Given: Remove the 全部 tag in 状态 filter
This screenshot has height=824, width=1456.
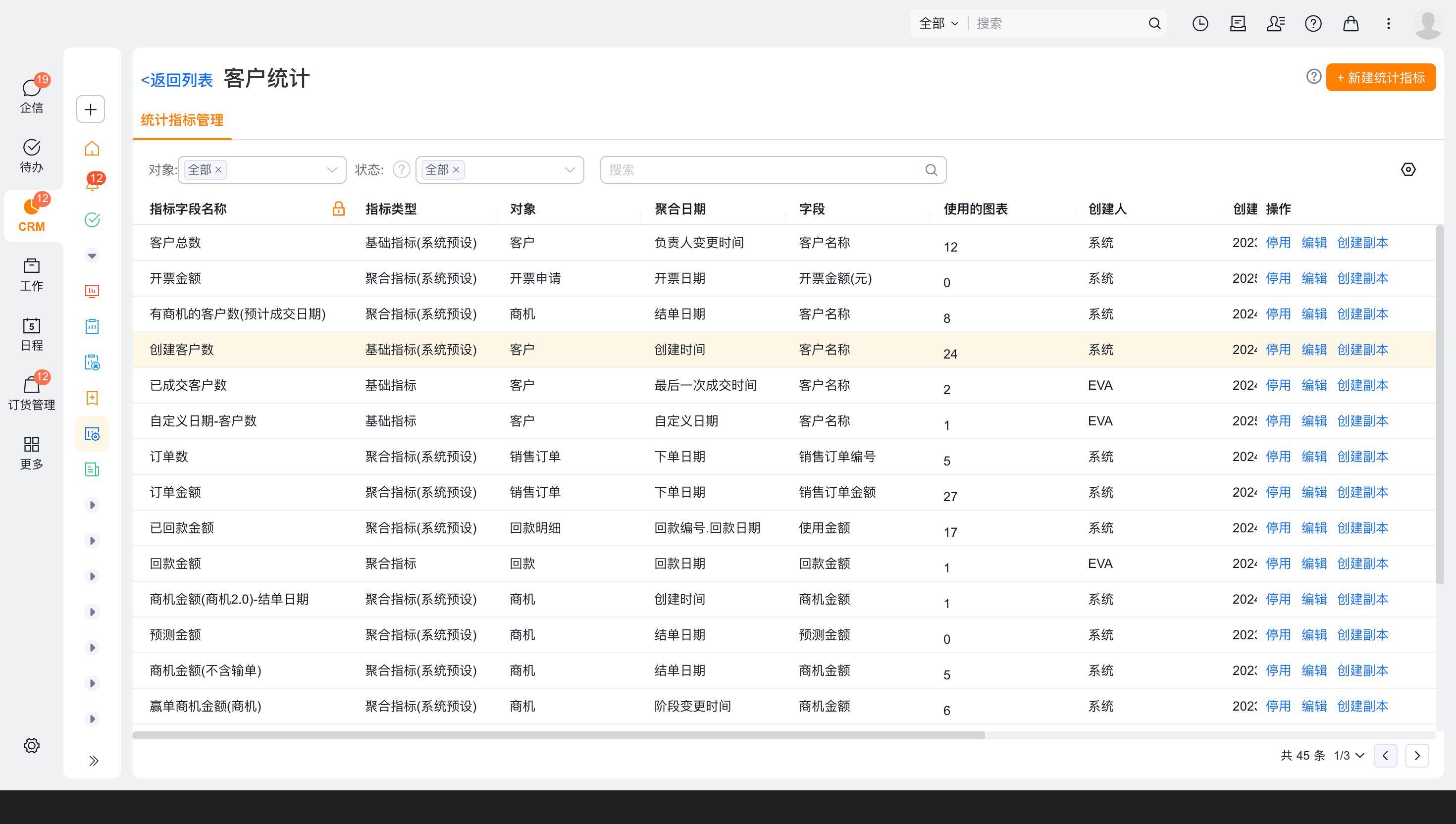Looking at the screenshot, I should pos(456,170).
